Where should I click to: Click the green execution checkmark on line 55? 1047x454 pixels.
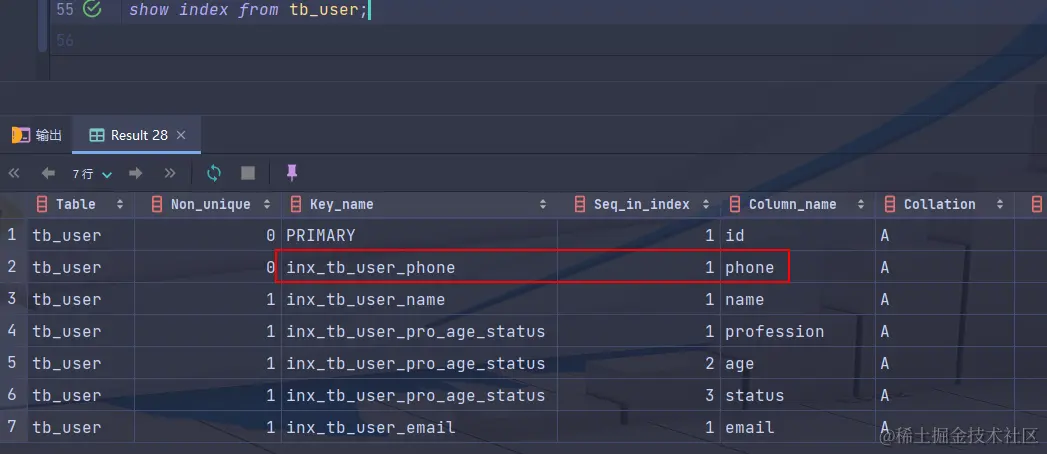pyautogui.click(x=92, y=9)
